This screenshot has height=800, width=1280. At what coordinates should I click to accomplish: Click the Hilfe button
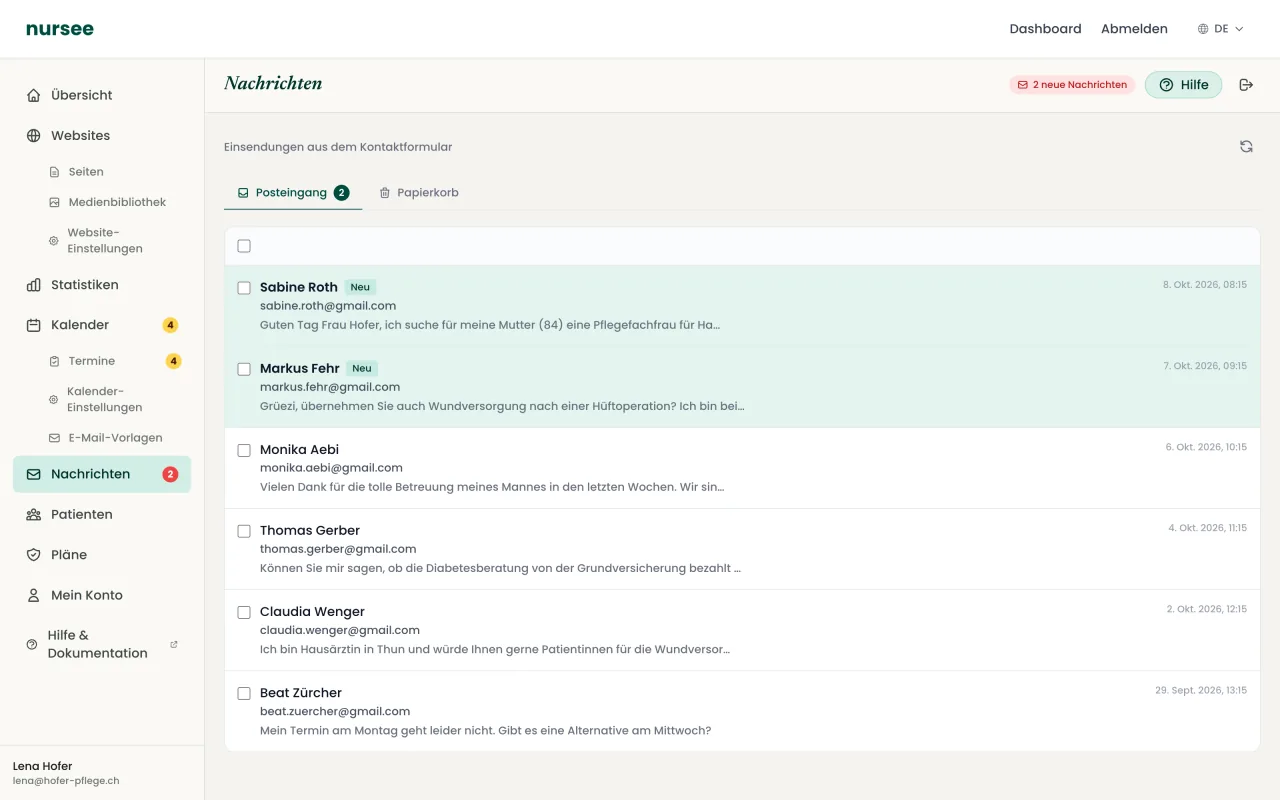point(1184,85)
